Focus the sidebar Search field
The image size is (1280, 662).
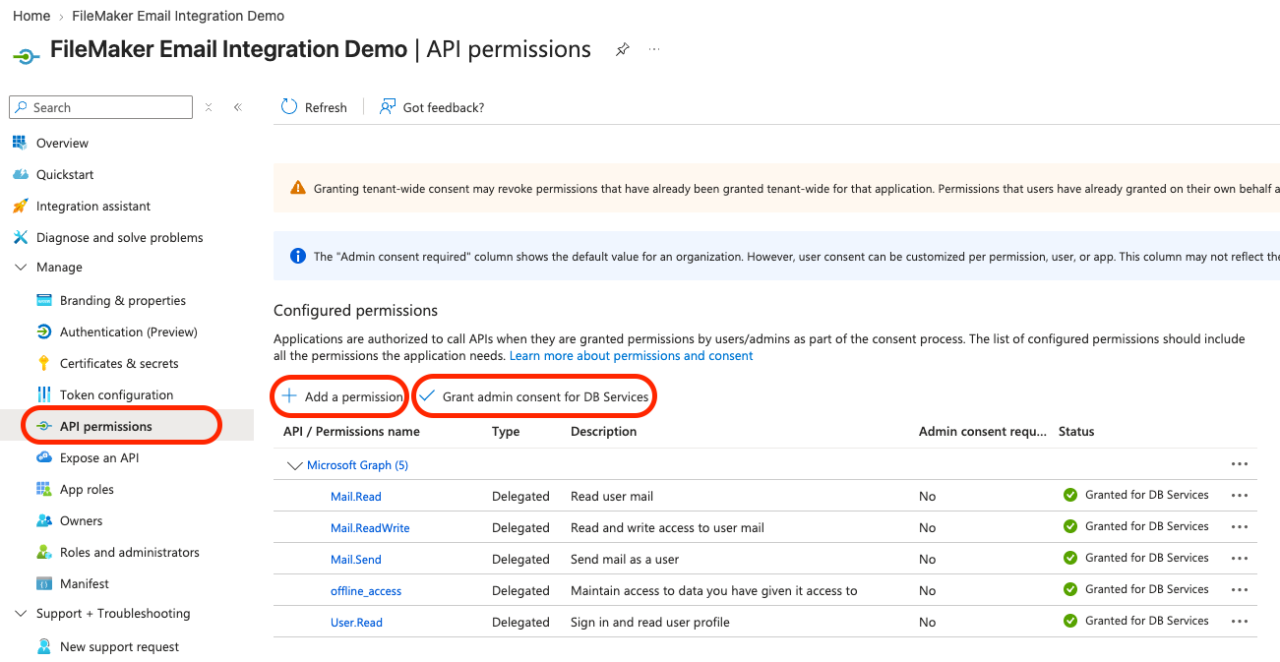coord(101,107)
